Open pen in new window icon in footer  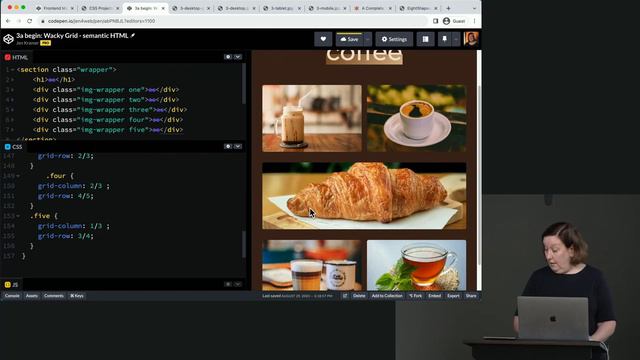click(345, 296)
